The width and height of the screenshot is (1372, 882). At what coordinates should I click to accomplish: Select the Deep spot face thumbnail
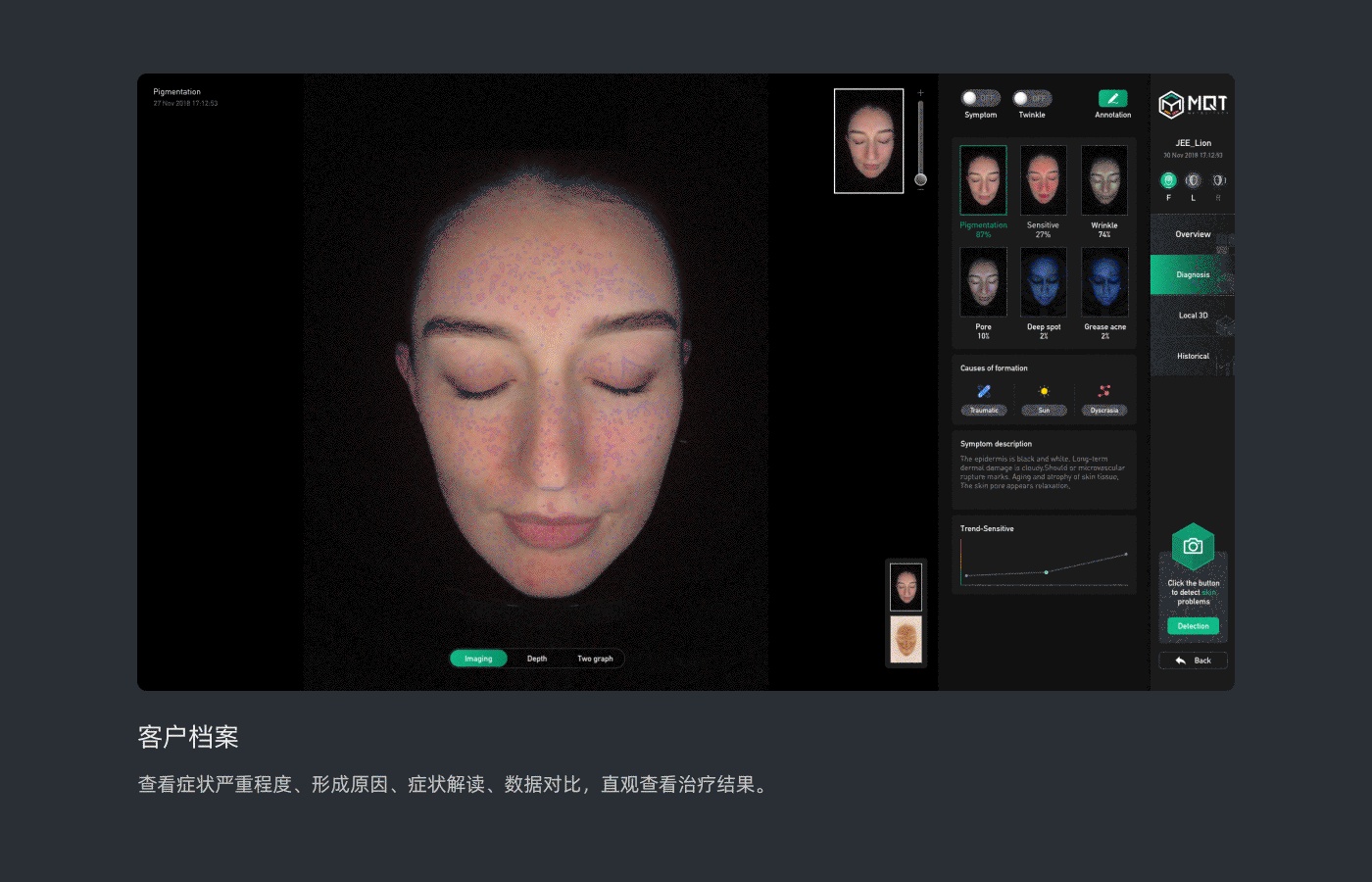click(1044, 282)
